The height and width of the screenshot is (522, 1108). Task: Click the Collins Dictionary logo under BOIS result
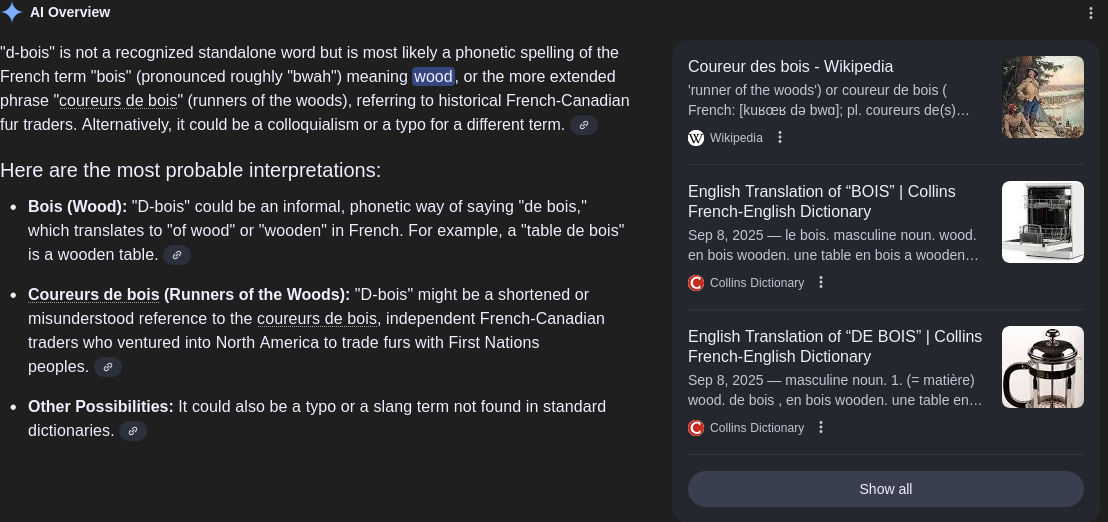[696, 283]
